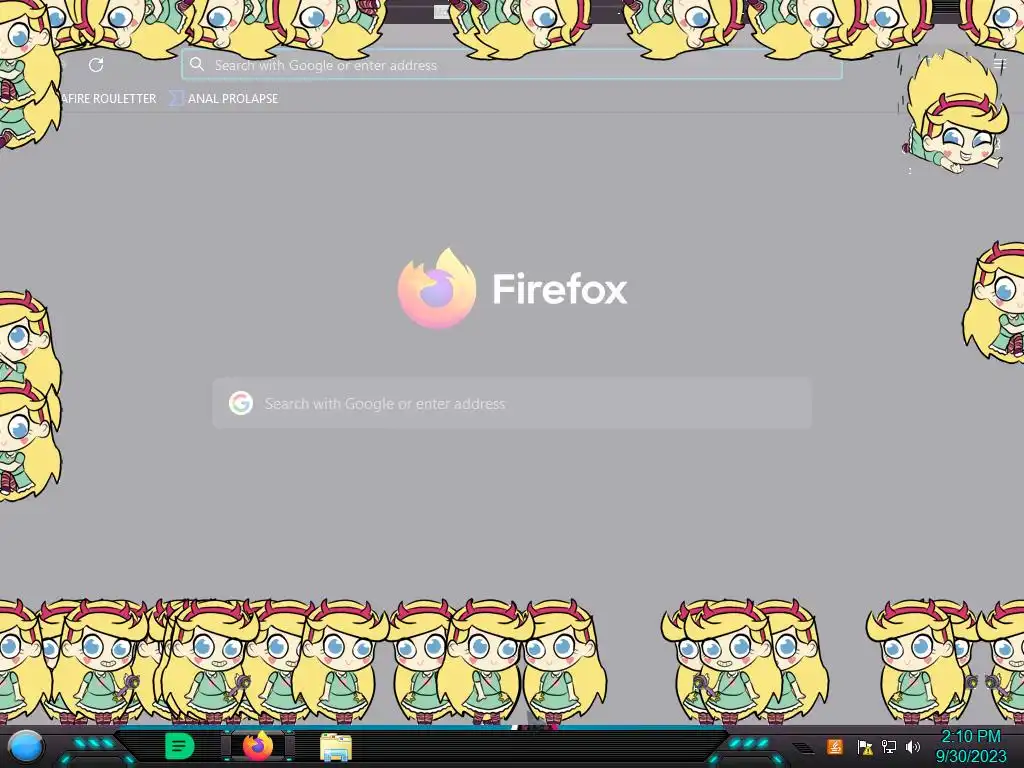The height and width of the screenshot is (768, 1024).
Task: Open the green chat app on taskbar
Action: tap(179, 746)
